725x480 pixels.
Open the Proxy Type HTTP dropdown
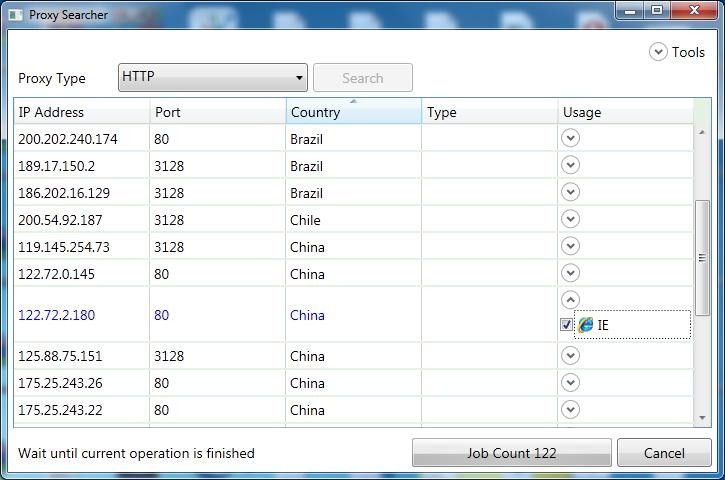[x=213, y=78]
